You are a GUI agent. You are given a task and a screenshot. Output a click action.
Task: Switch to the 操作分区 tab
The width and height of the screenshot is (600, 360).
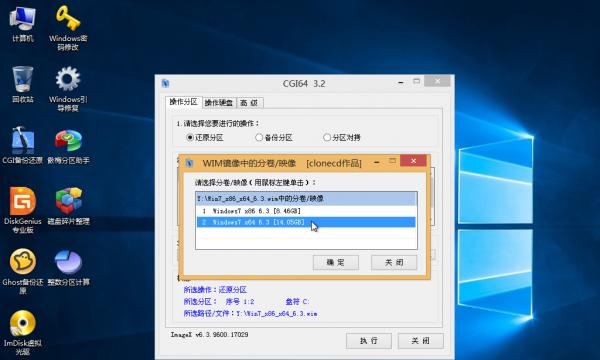(183, 102)
